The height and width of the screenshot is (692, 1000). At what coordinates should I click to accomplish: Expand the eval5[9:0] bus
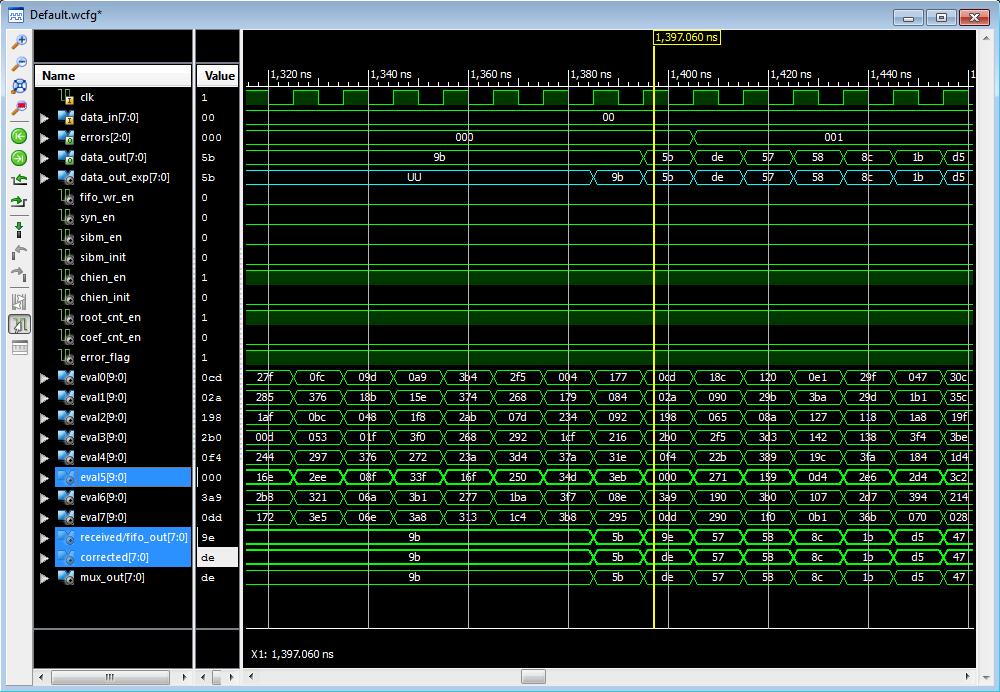coord(44,478)
